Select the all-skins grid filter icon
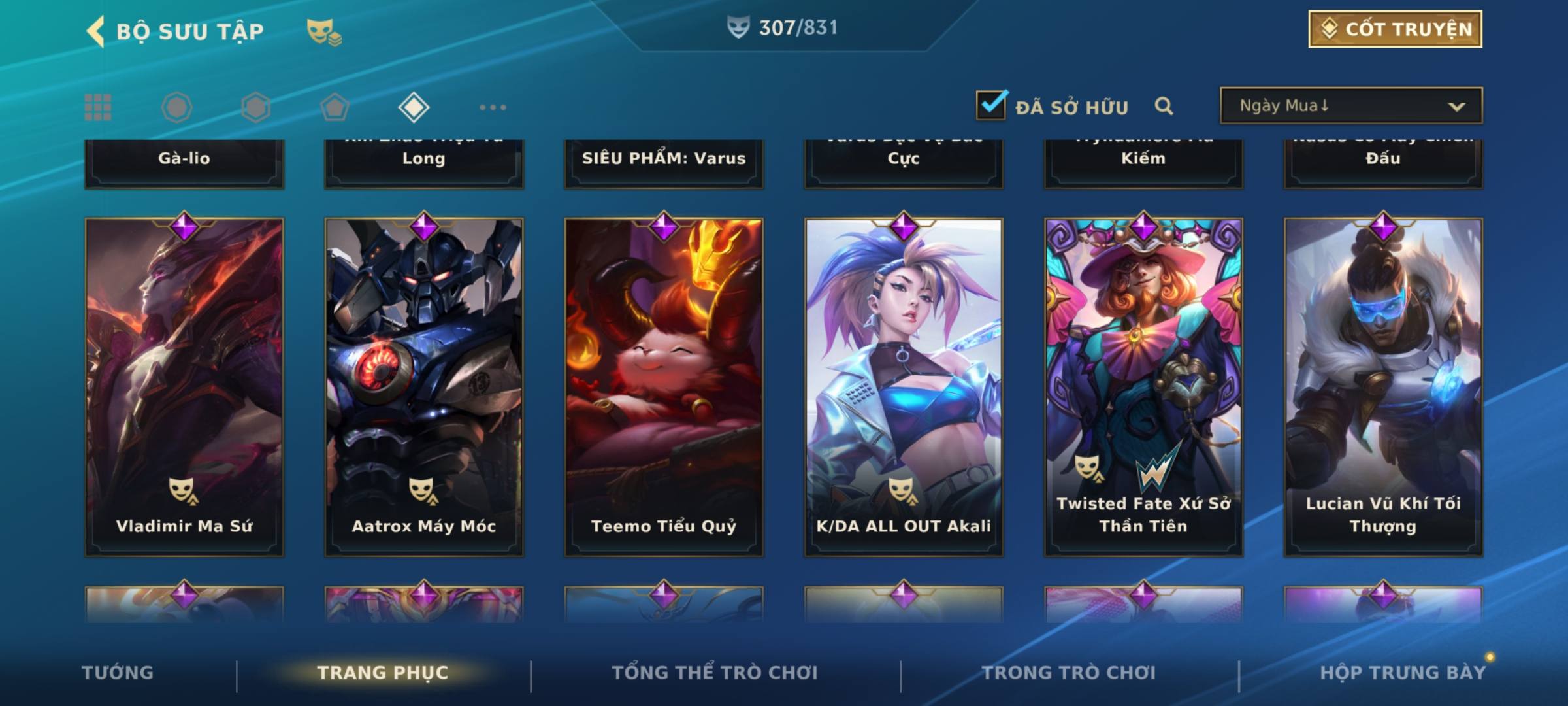This screenshot has width=1568, height=706. pyautogui.click(x=98, y=107)
